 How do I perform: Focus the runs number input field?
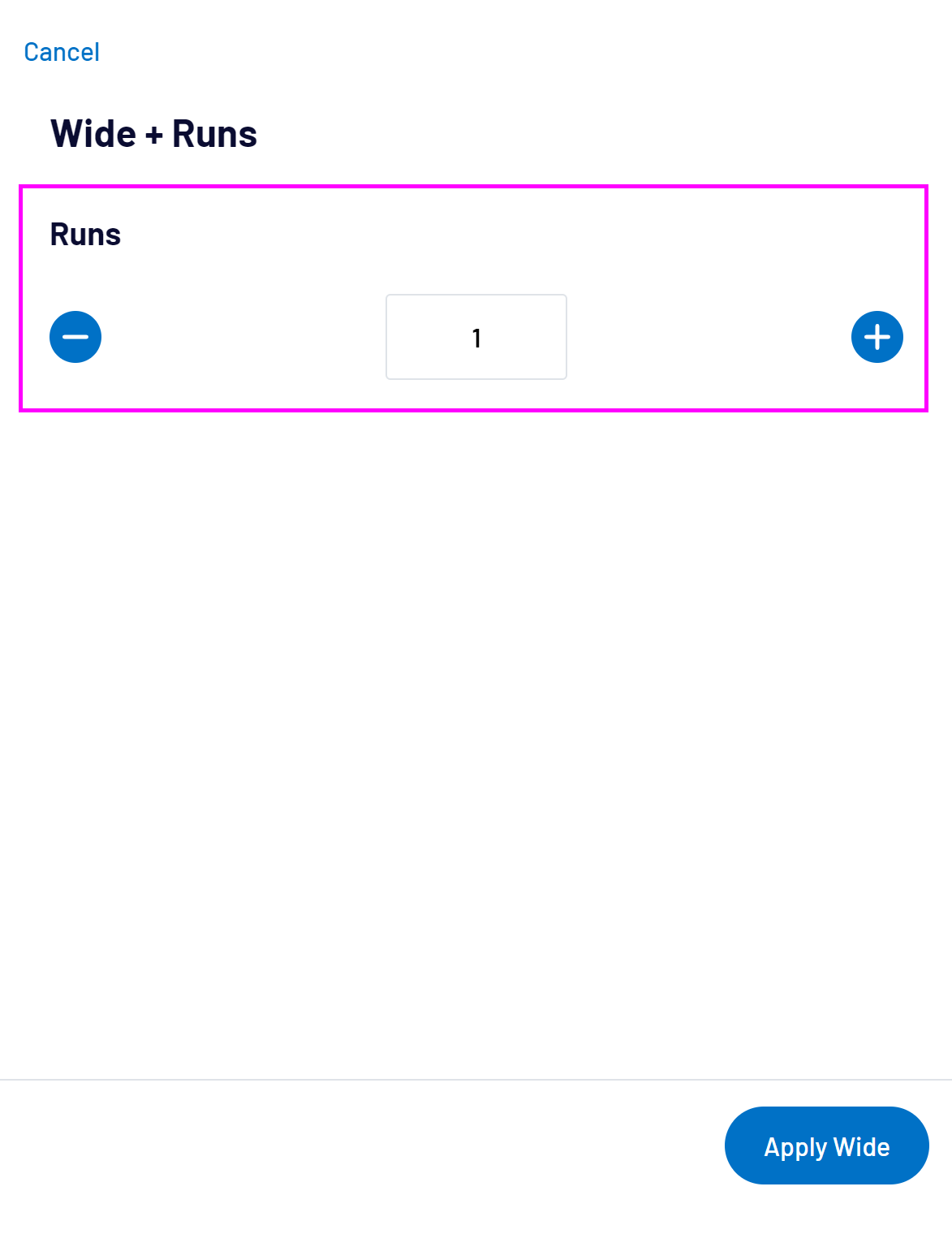point(476,337)
